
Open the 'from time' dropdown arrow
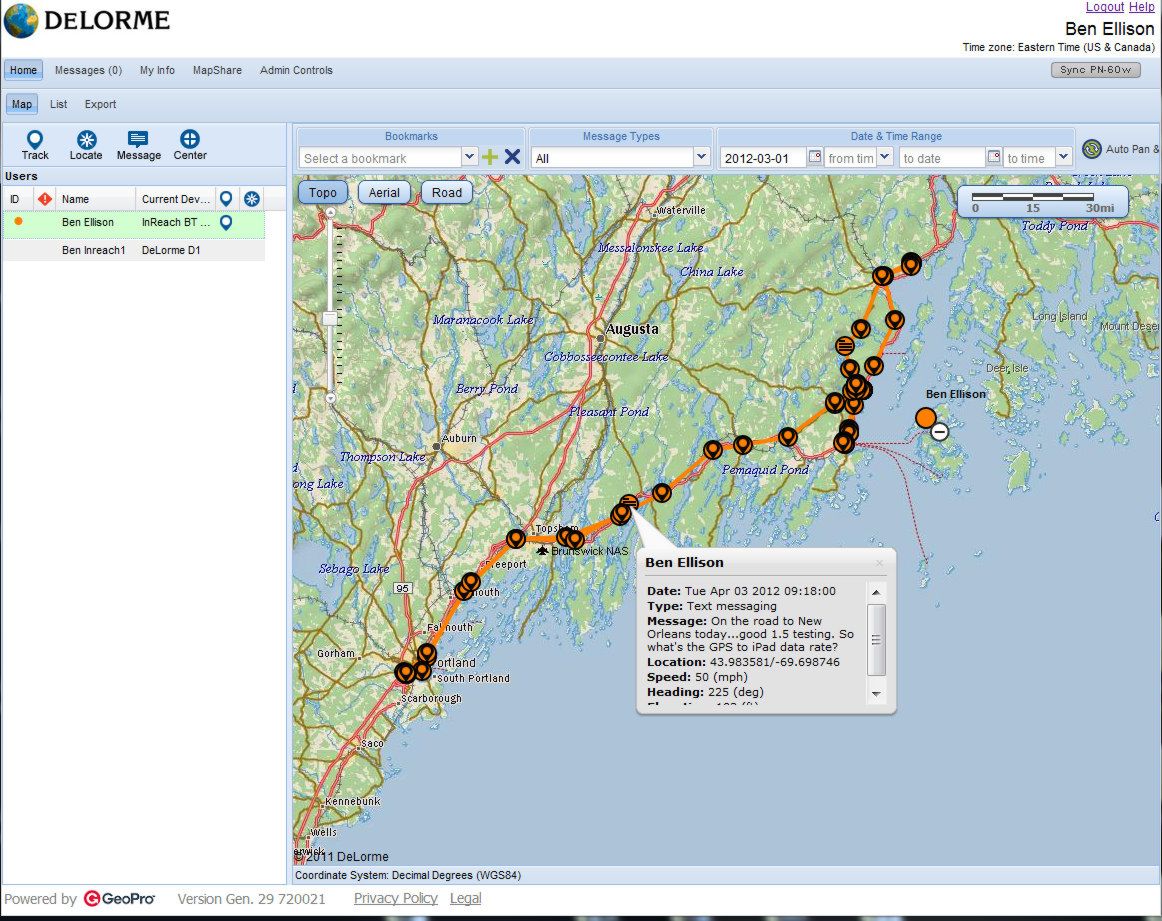(884, 157)
